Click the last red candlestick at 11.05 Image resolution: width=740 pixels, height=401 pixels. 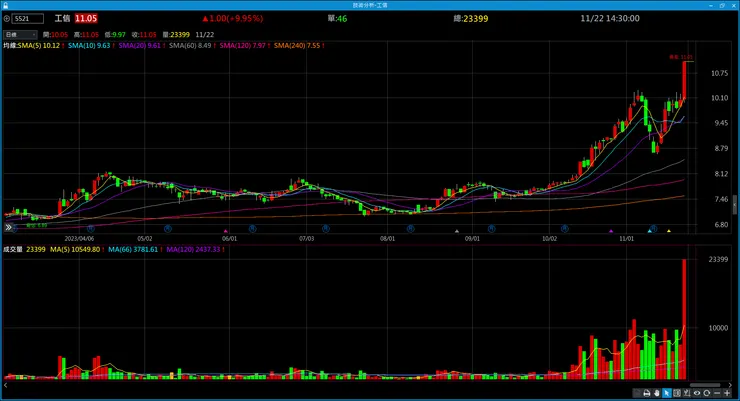(x=684, y=80)
